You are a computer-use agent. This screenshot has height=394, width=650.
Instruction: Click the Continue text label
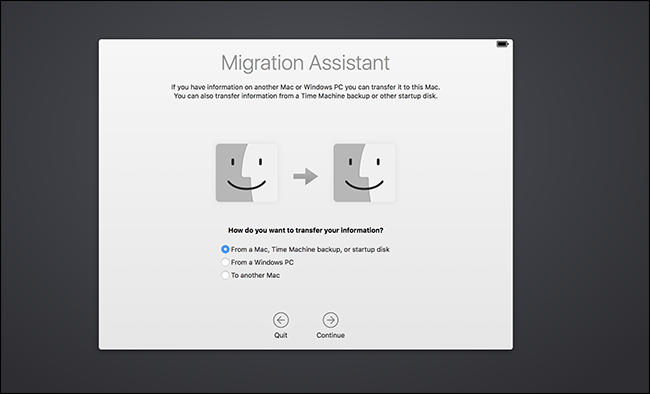[x=330, y=335]
